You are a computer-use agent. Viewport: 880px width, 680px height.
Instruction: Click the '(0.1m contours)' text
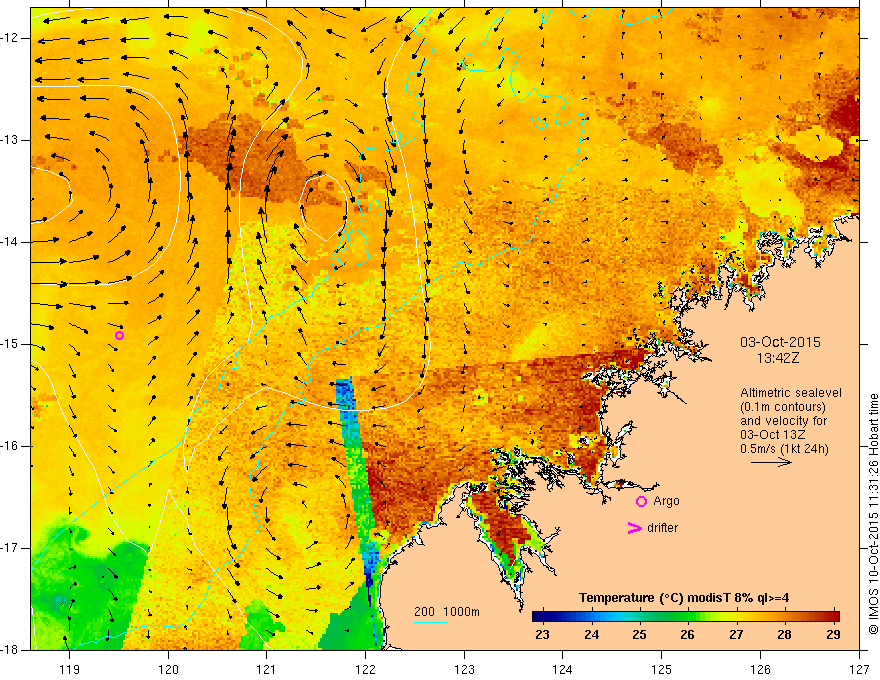click(782, 407)
